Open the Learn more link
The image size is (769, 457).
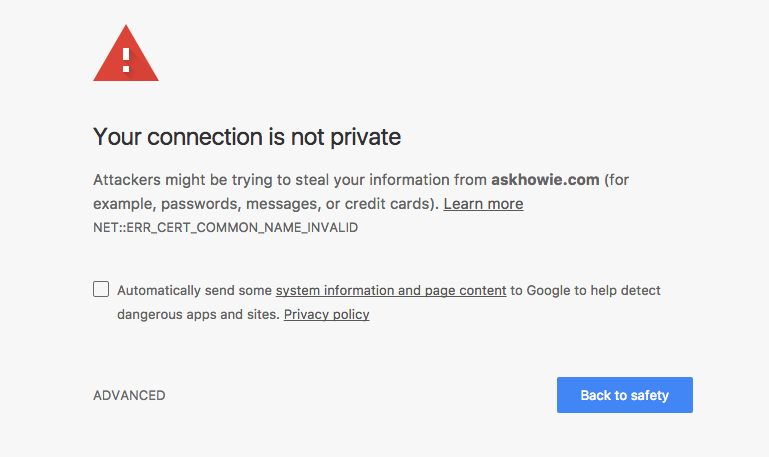(483, 204)
